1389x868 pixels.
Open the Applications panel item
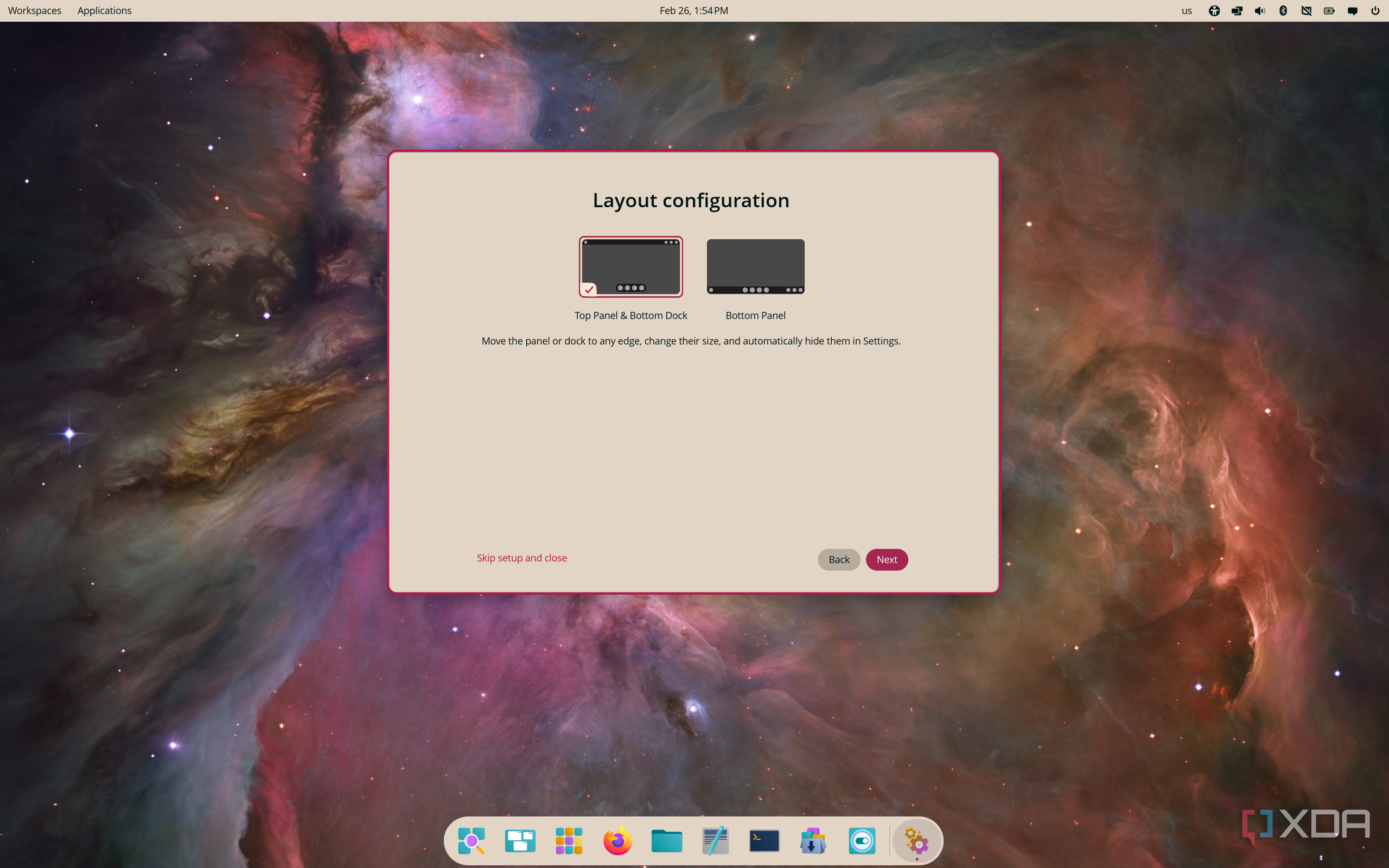coord(105,10)
